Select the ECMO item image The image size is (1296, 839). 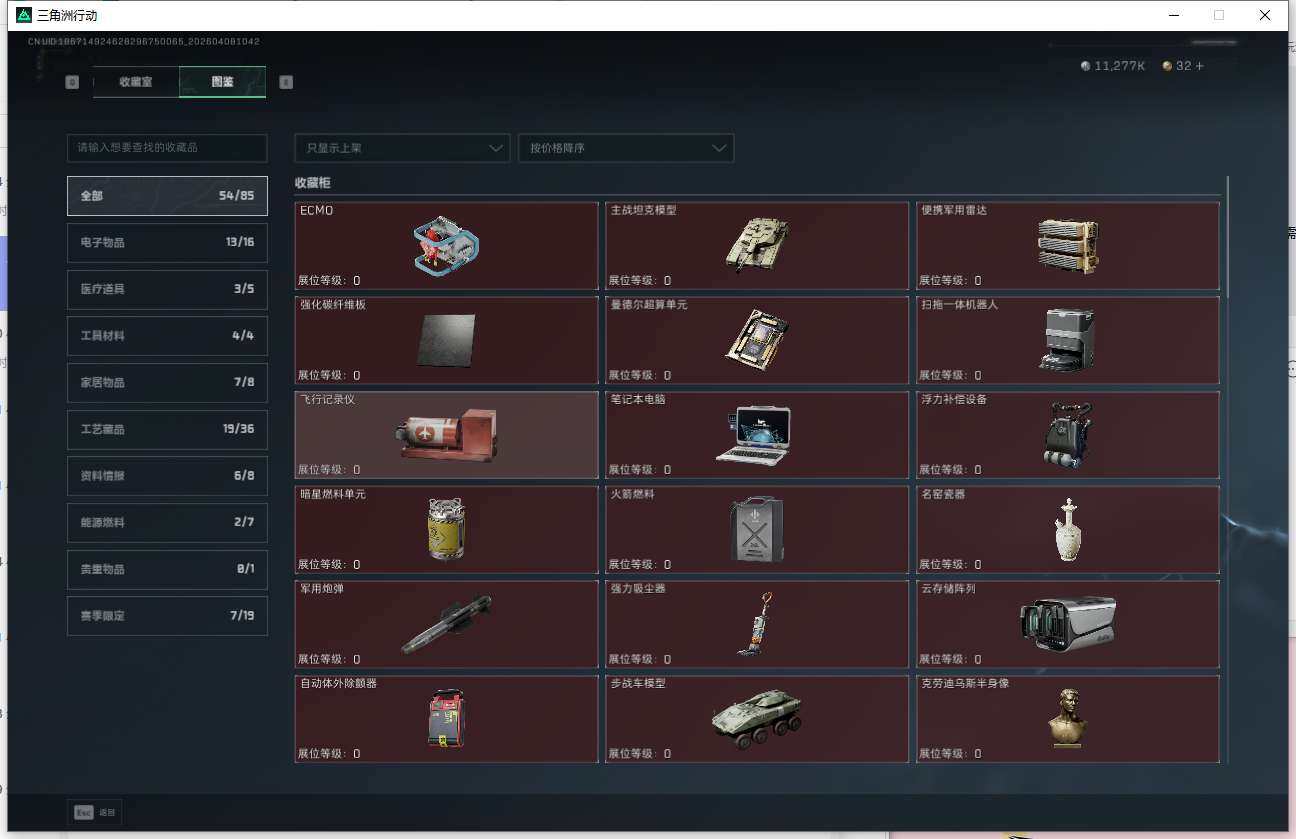[x=446, y=246]
